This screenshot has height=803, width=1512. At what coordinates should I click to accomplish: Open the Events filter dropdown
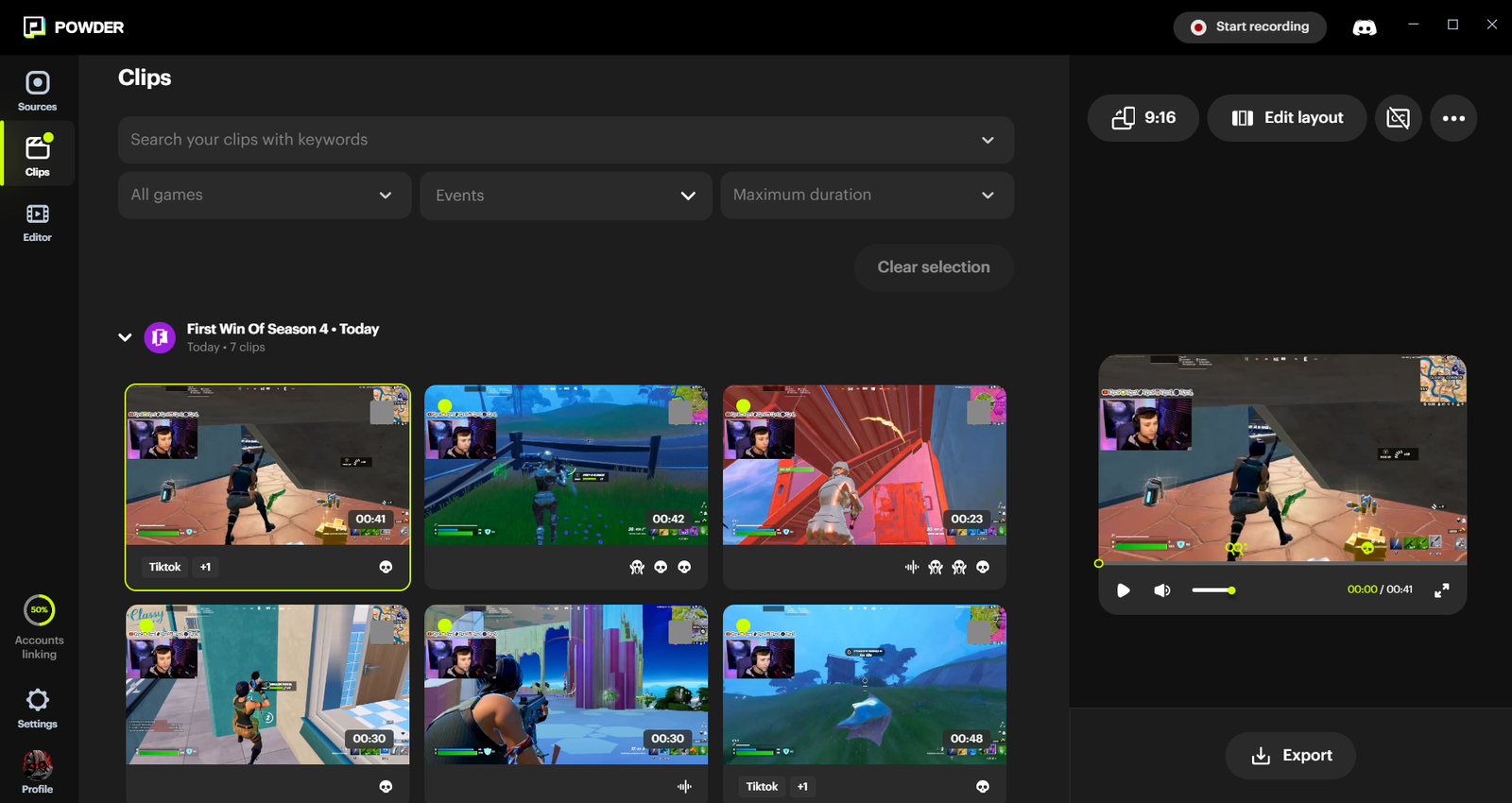[565, 196]
